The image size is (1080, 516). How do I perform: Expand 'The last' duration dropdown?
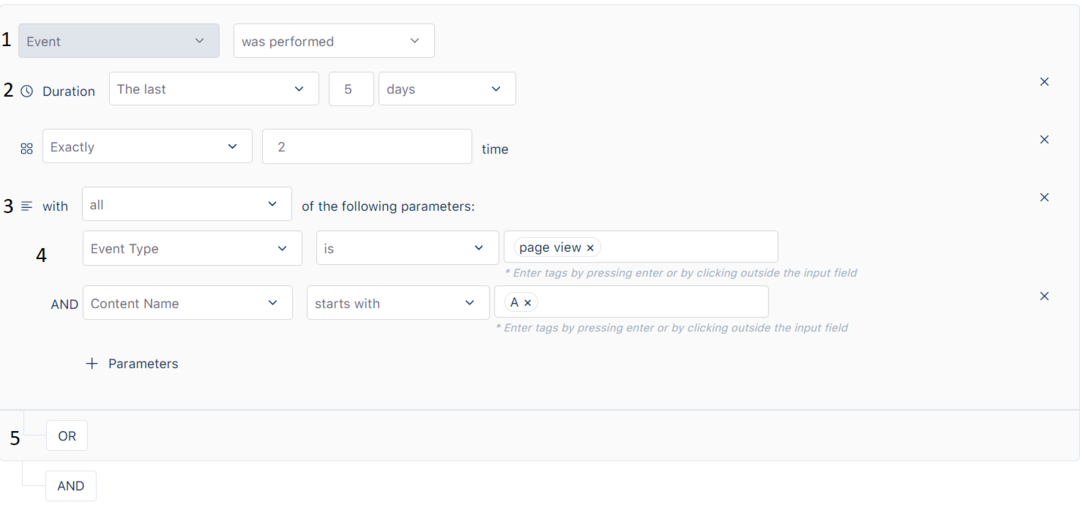pos(214,89)
